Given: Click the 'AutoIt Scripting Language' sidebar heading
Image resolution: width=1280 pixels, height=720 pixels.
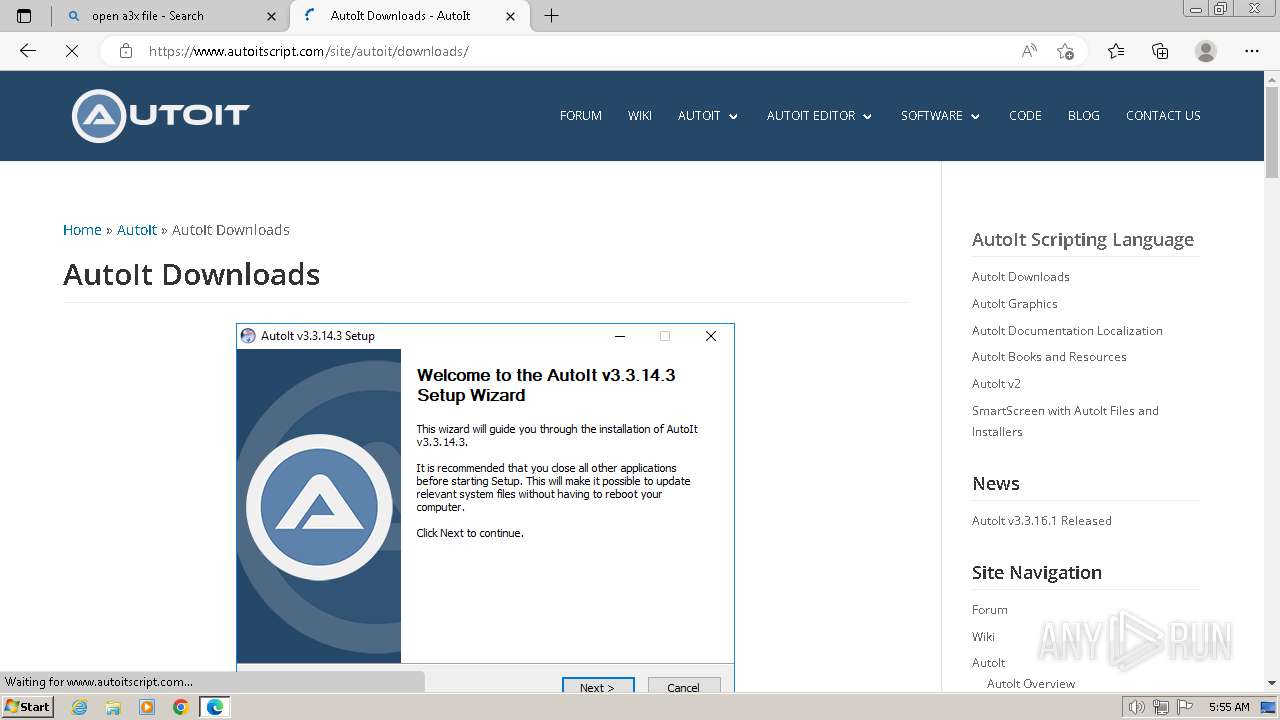Looking at the screenshot, I should 1083,240.
